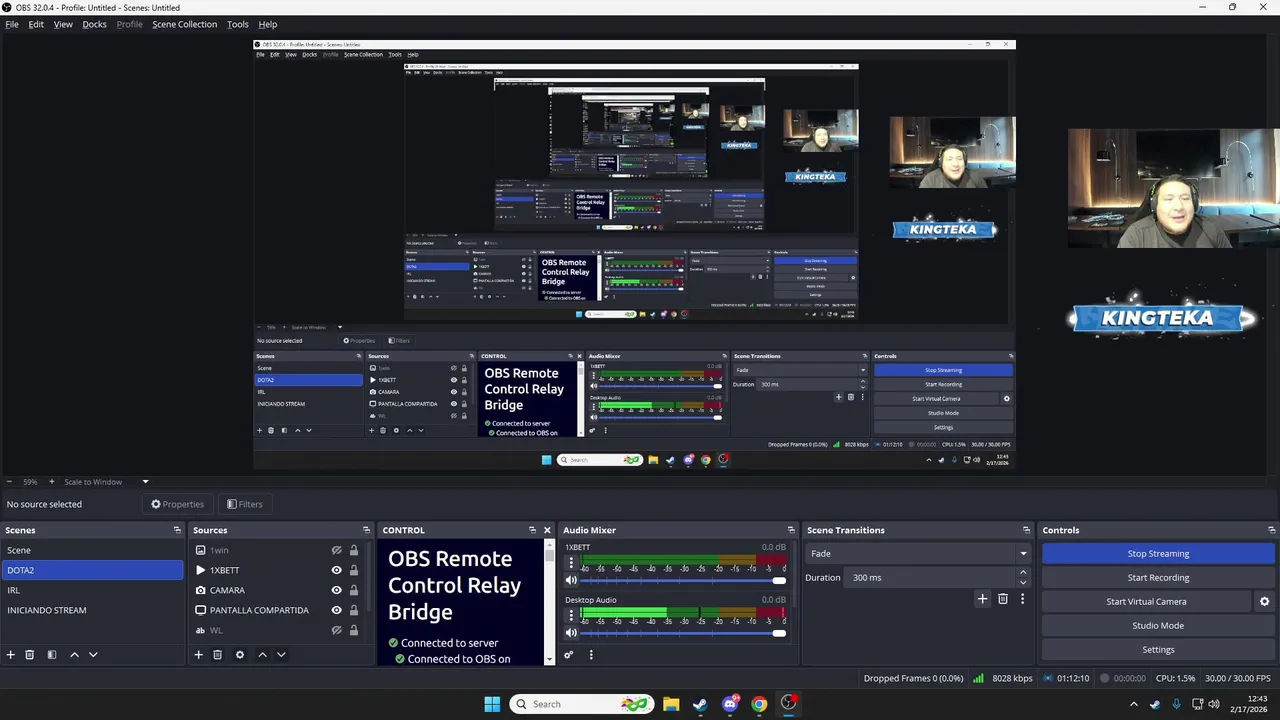Move source up arrow in Sources panel
This screenshot has width=1280, height=720.
[262, 655]
